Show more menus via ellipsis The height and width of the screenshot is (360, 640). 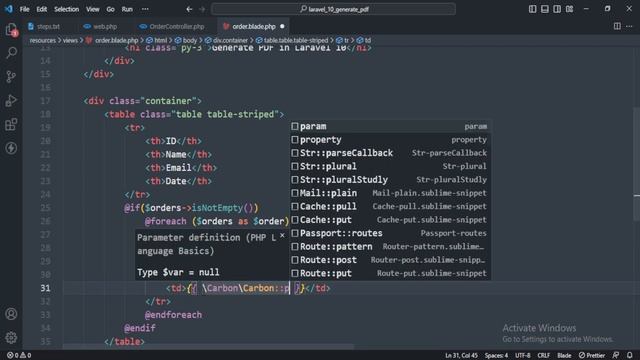point(145,9)
